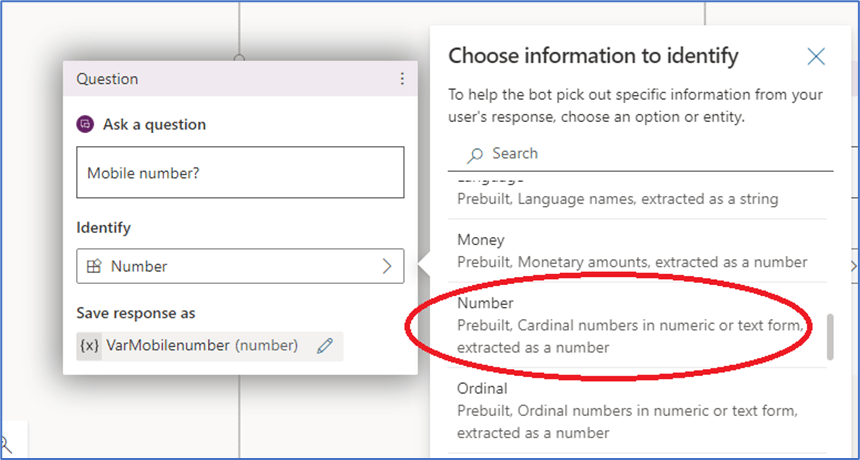Screen dimensions: 860x460
Task: Click the Question card header title
Action: 108,79
